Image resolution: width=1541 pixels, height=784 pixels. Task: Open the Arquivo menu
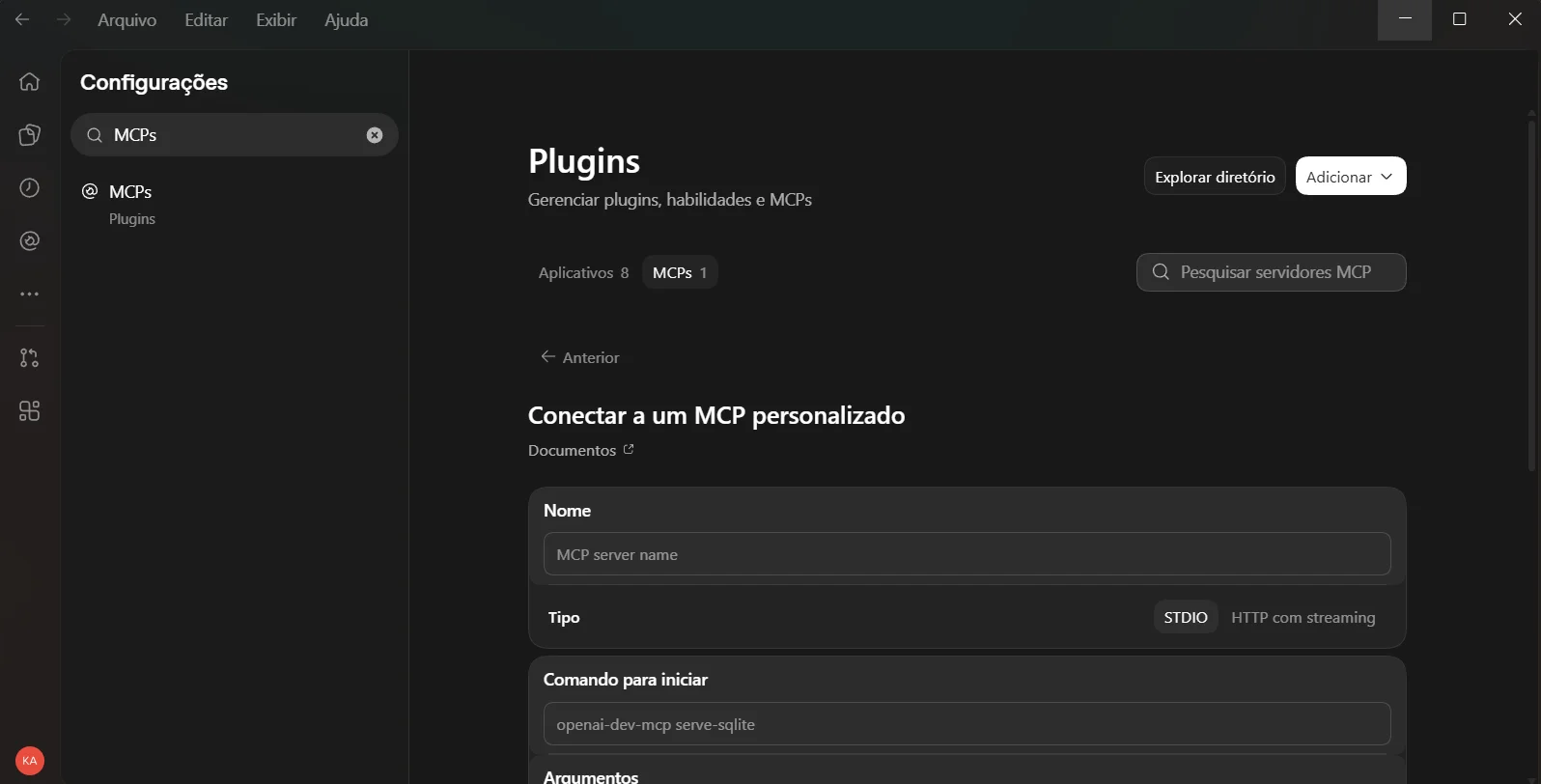[127, 19]
